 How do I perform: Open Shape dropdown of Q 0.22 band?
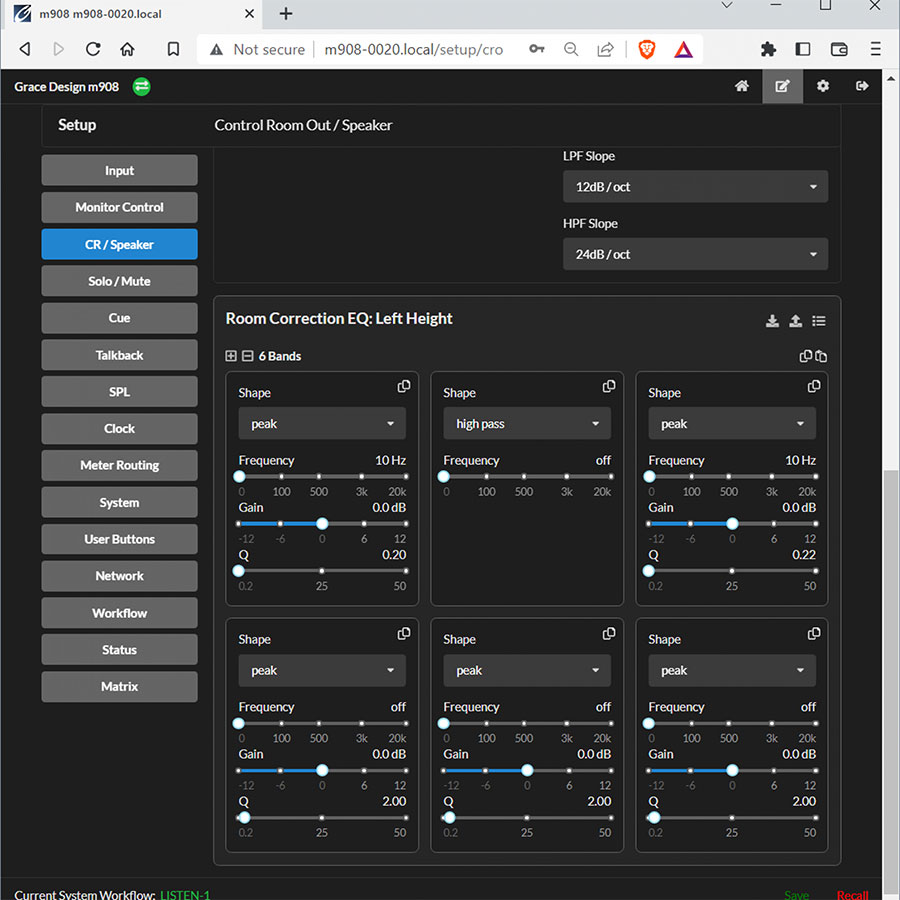coord(732,424)
